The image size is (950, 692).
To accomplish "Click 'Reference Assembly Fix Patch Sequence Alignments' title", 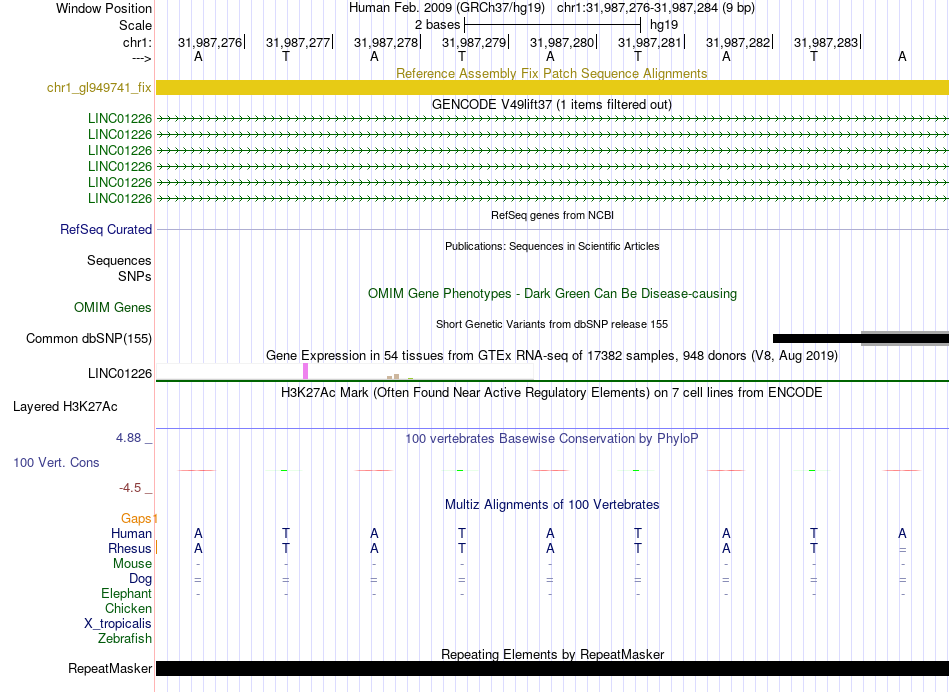I will click(x=551, y=73).
